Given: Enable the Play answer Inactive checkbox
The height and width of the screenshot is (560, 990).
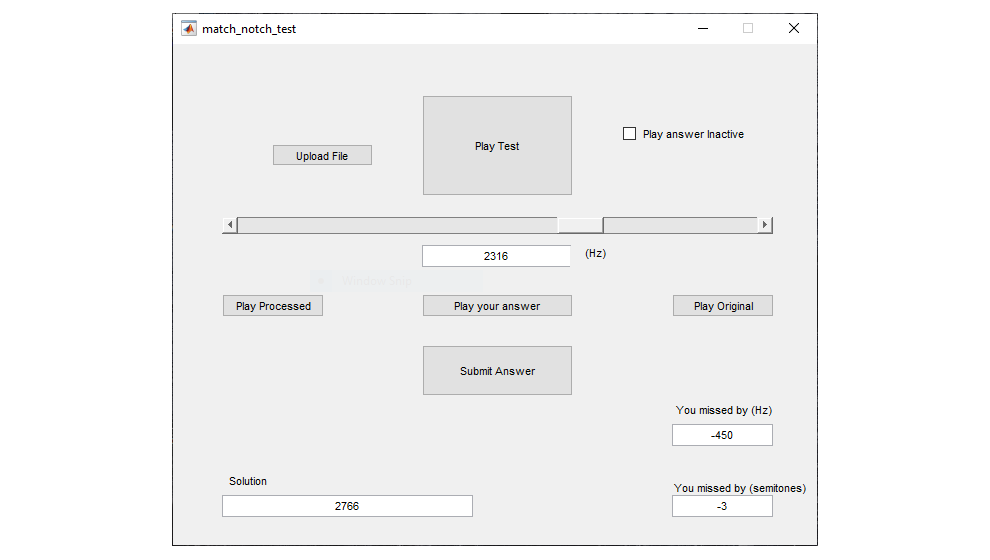Looking at the screenshot, I should tap(629, 134).
